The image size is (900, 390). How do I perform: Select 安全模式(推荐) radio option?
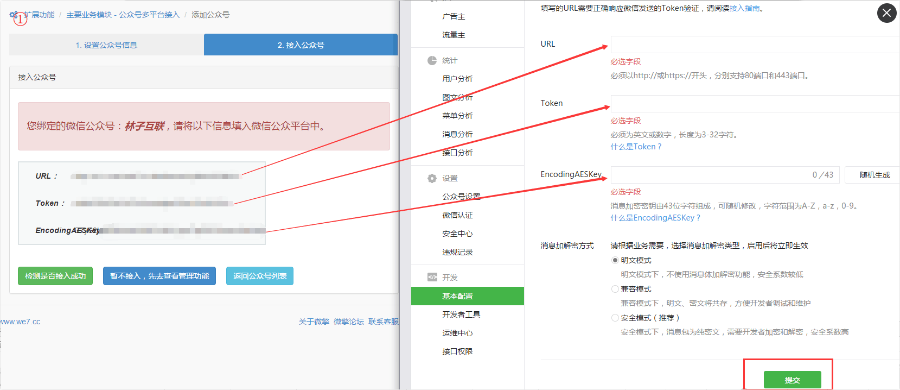click(x=616, y=318)
